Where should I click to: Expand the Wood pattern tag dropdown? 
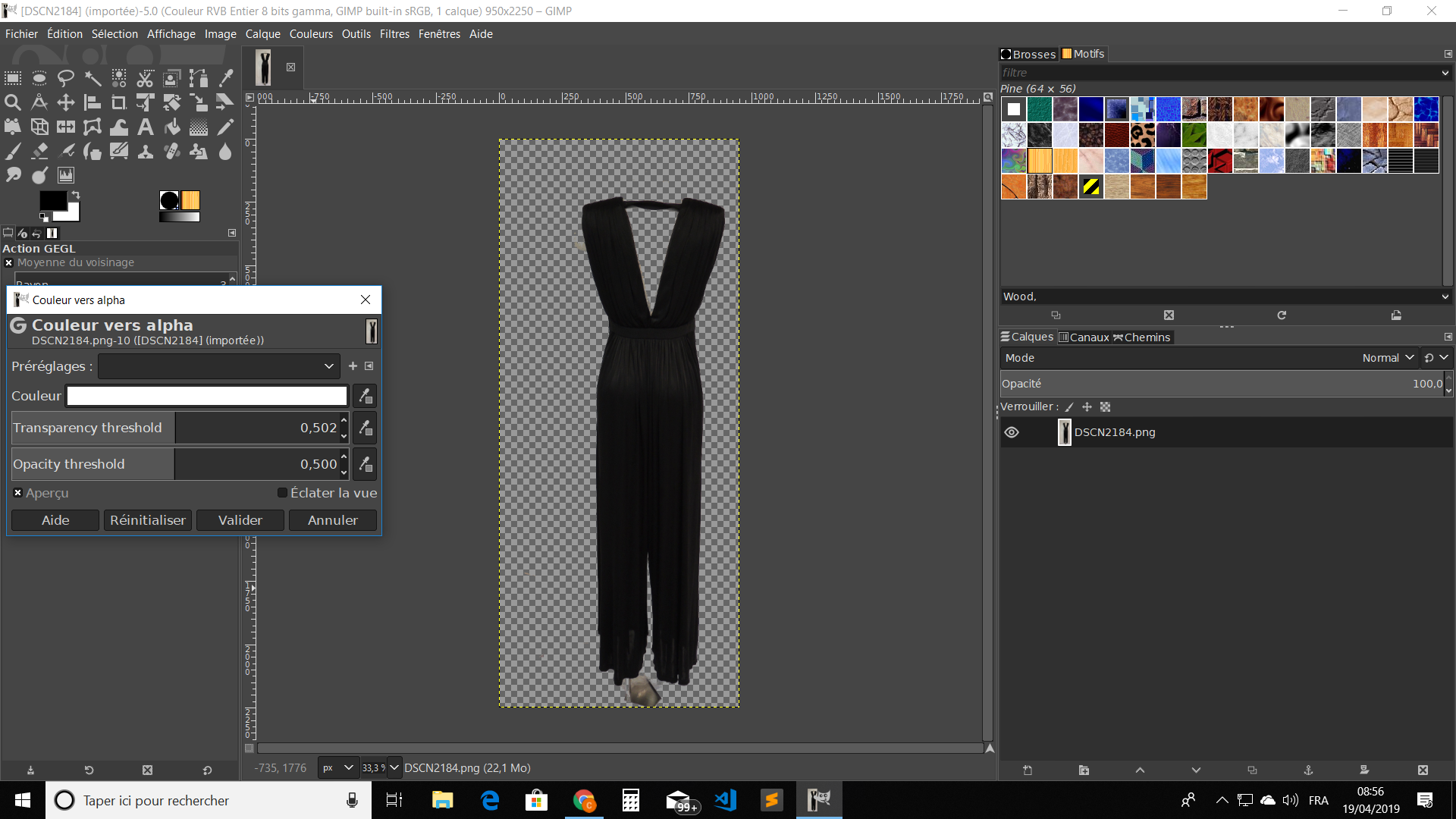click(1445, 297)
